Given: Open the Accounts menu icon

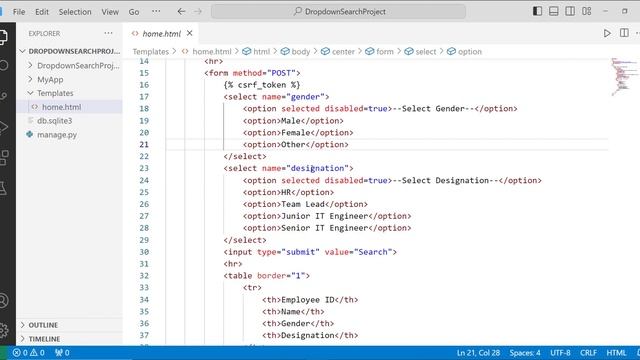Looking at the screenshot, I should pyautogui.click(x=3, y=300).
